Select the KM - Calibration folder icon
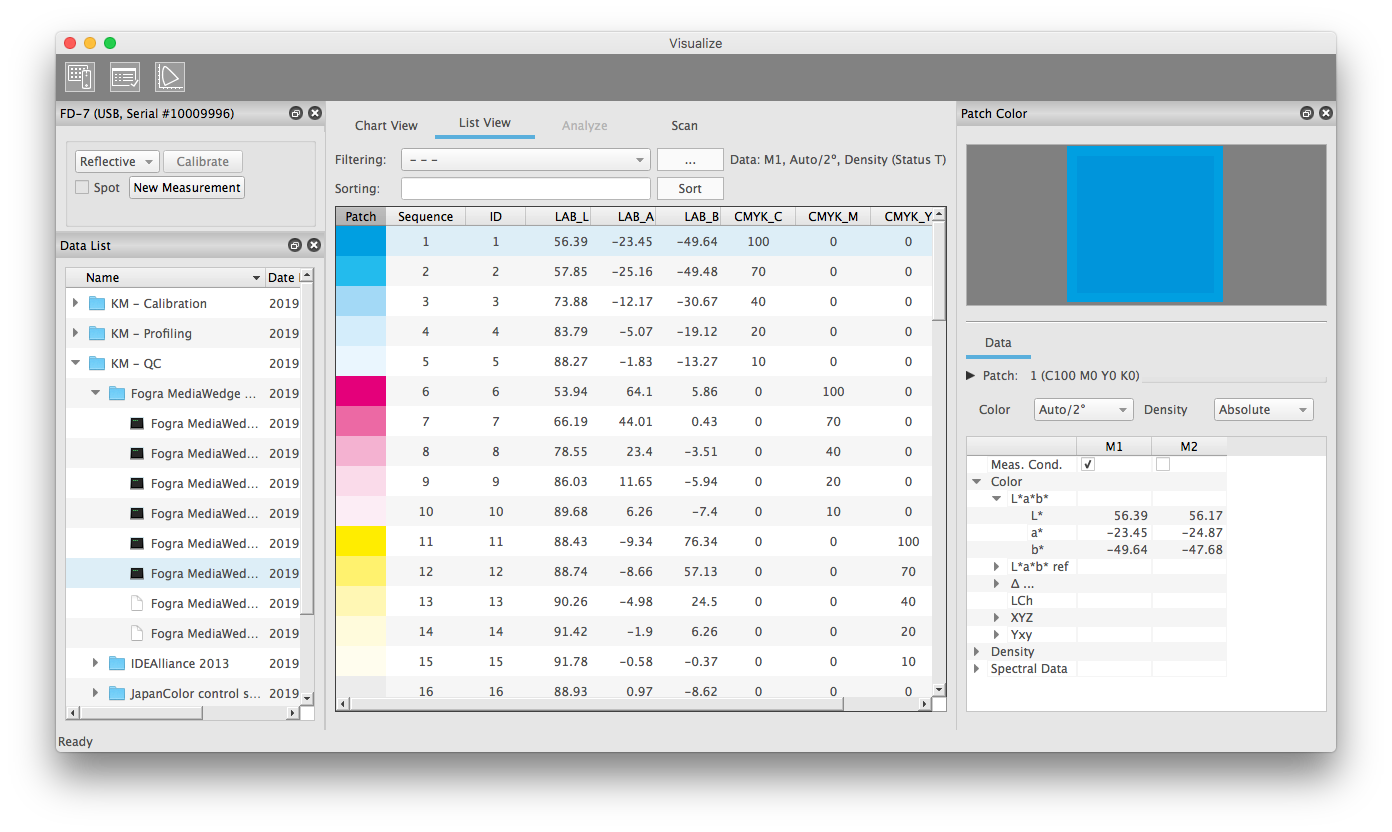The width and height of the screenshot is (1392, 832). pyautogui.click(x=97, y=304)
